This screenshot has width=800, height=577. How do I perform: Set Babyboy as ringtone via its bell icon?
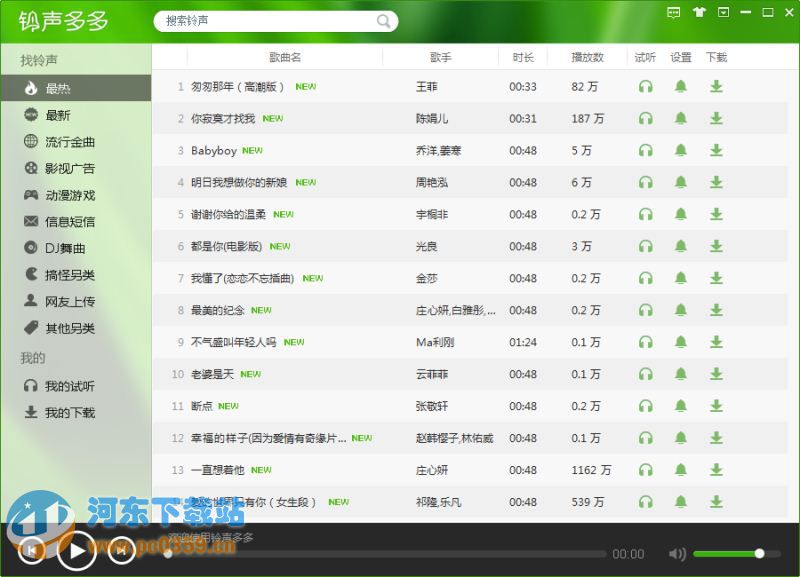(x=681, y=150)
